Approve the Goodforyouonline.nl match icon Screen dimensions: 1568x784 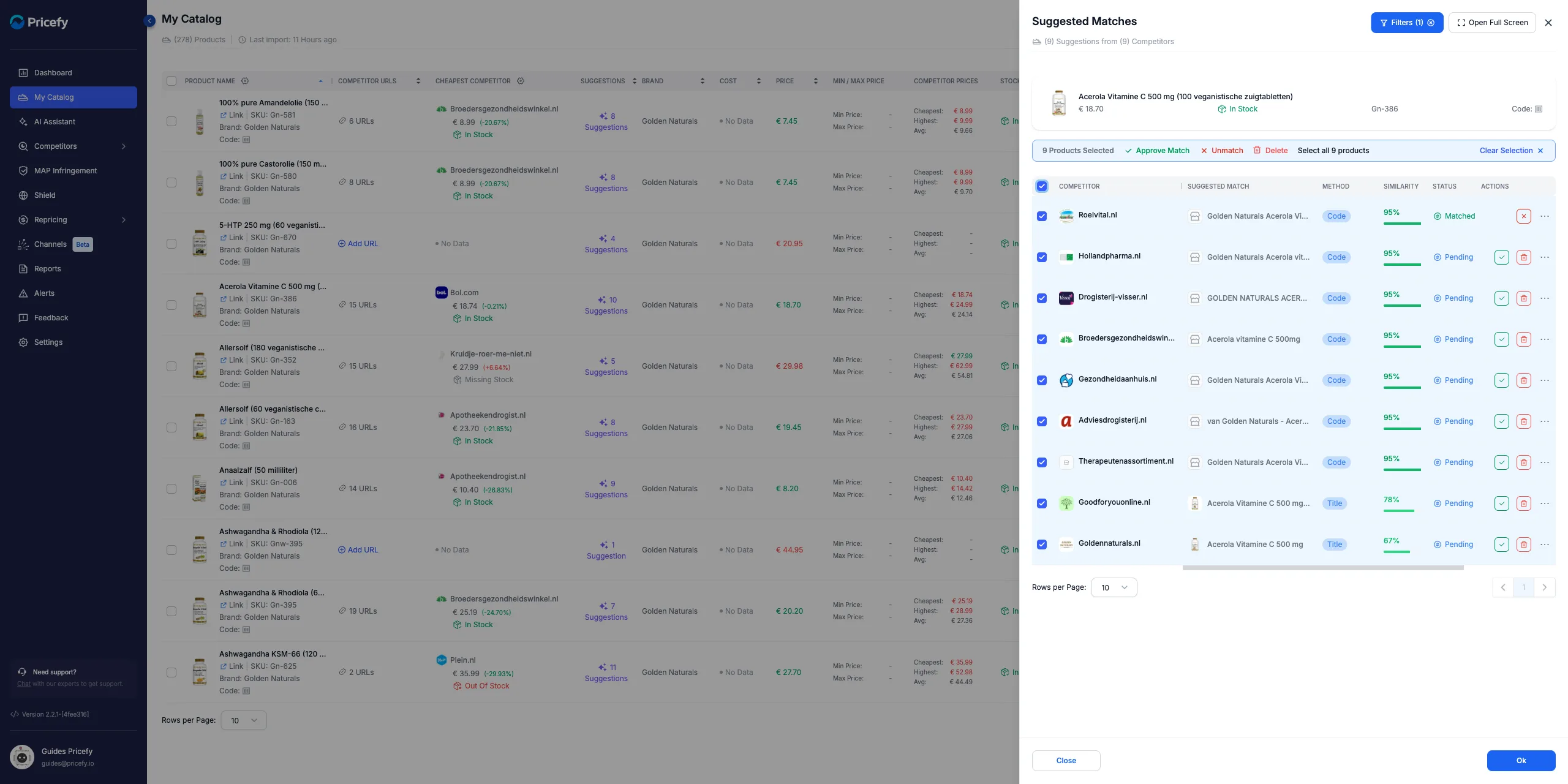coord(1501,503)
